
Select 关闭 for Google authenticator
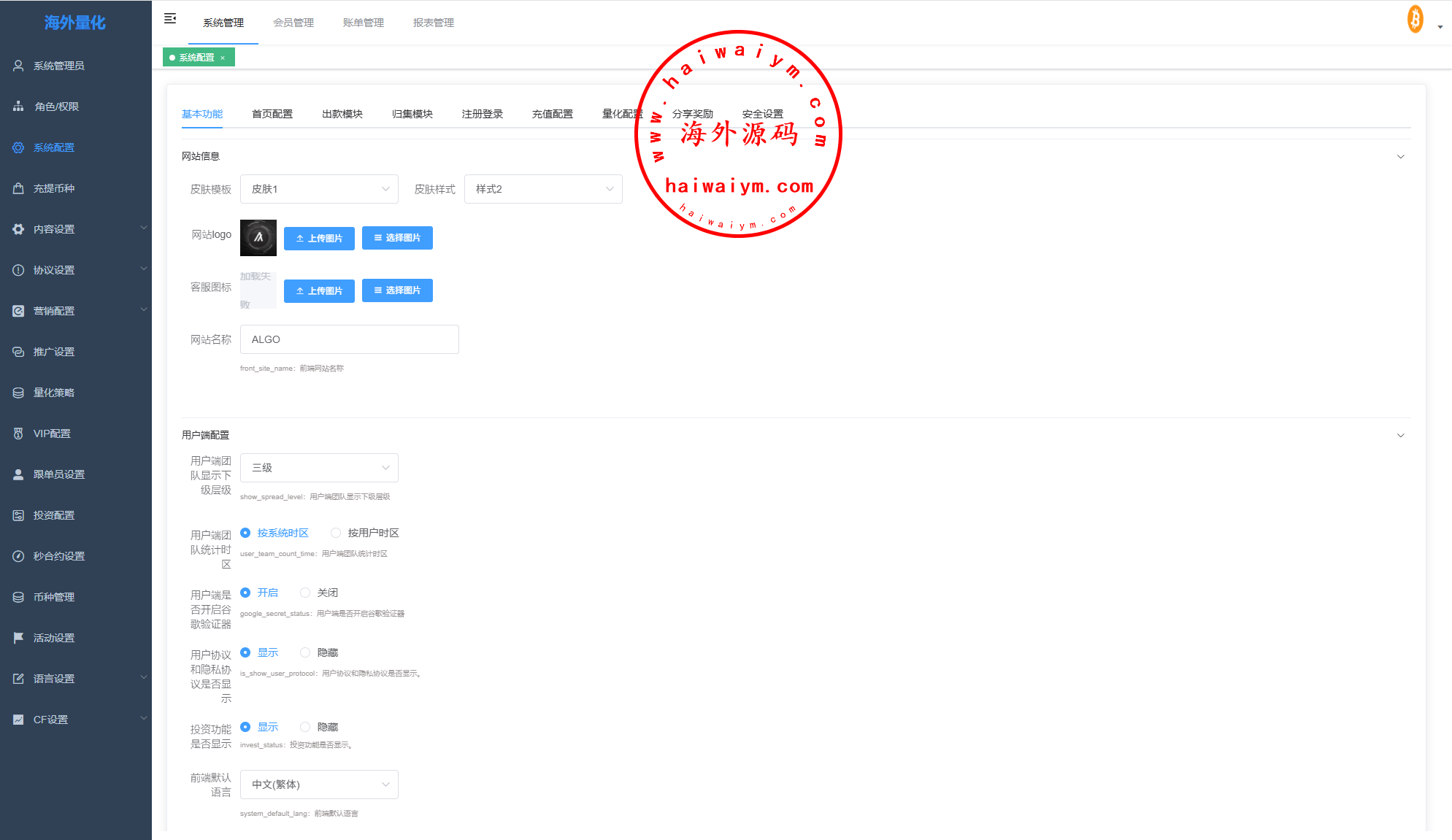coord(305,593)
